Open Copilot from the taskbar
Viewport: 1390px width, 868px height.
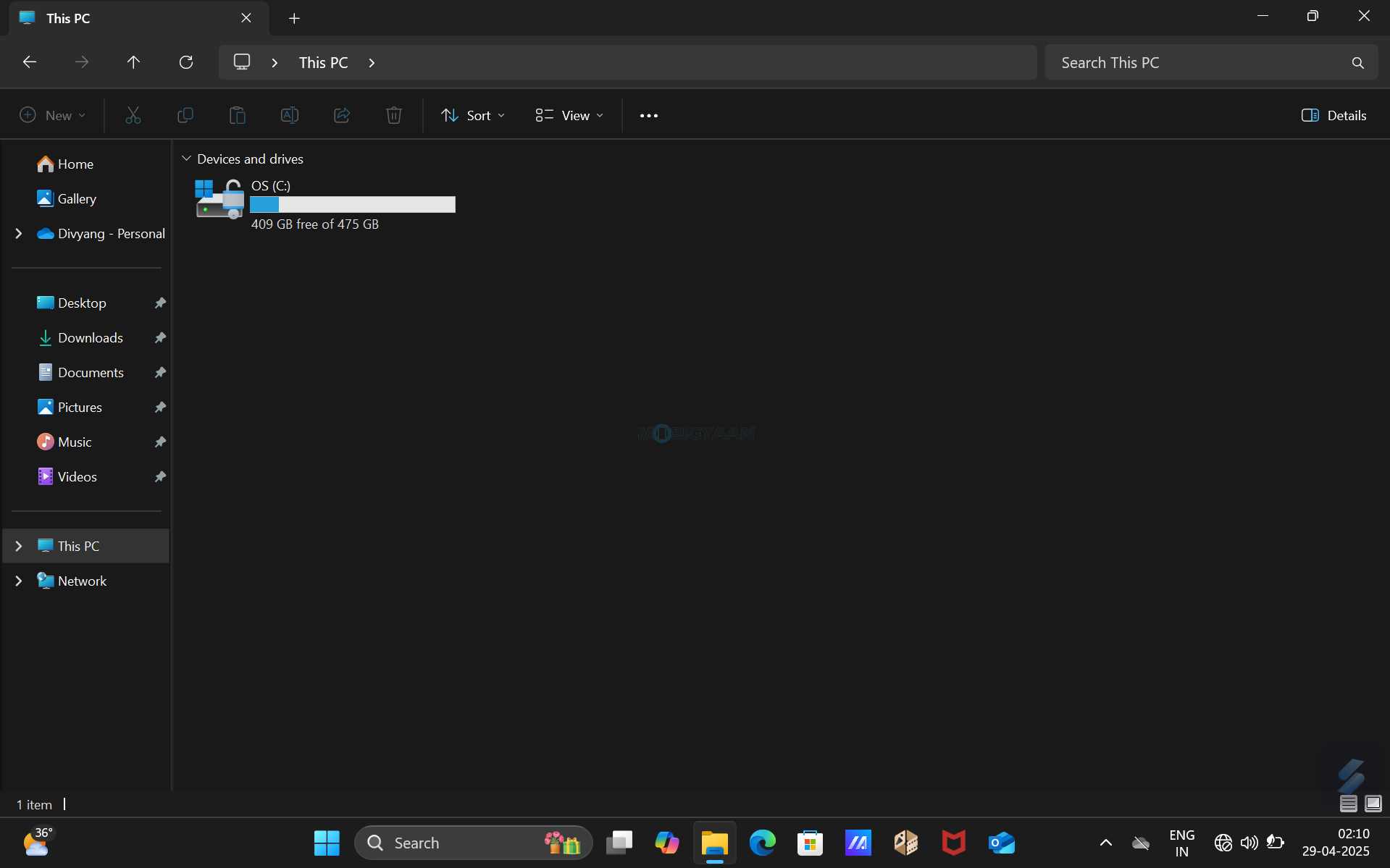coord(666,843)
